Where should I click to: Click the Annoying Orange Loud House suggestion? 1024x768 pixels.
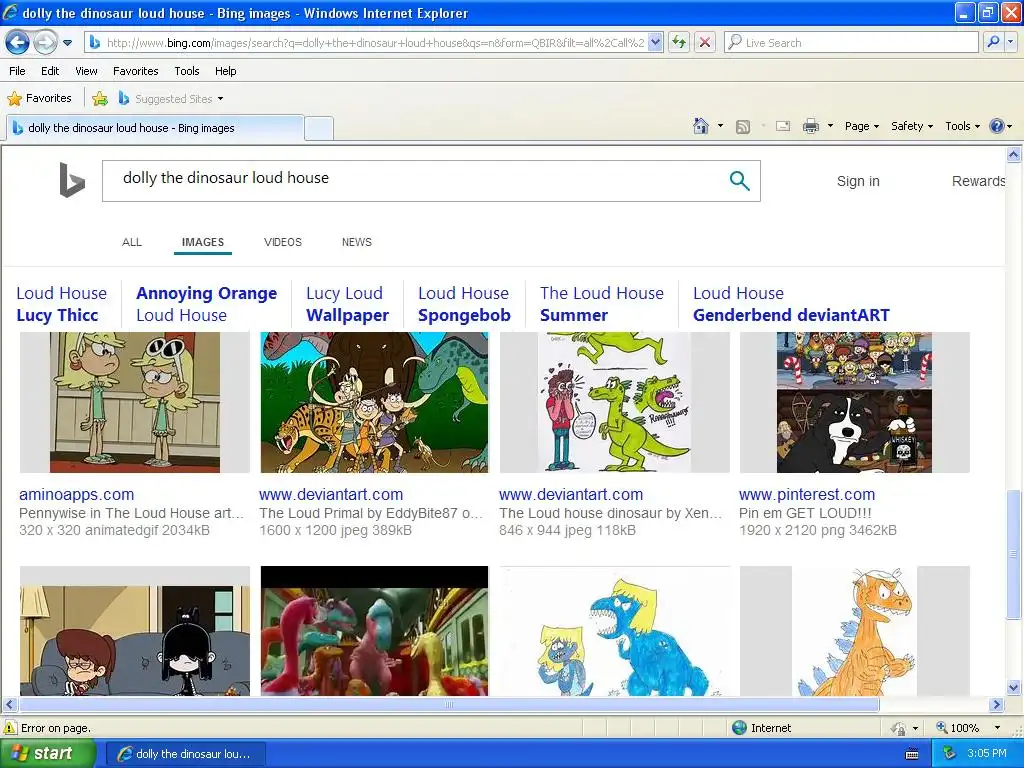pyautogui.click(x=206, y=304)
